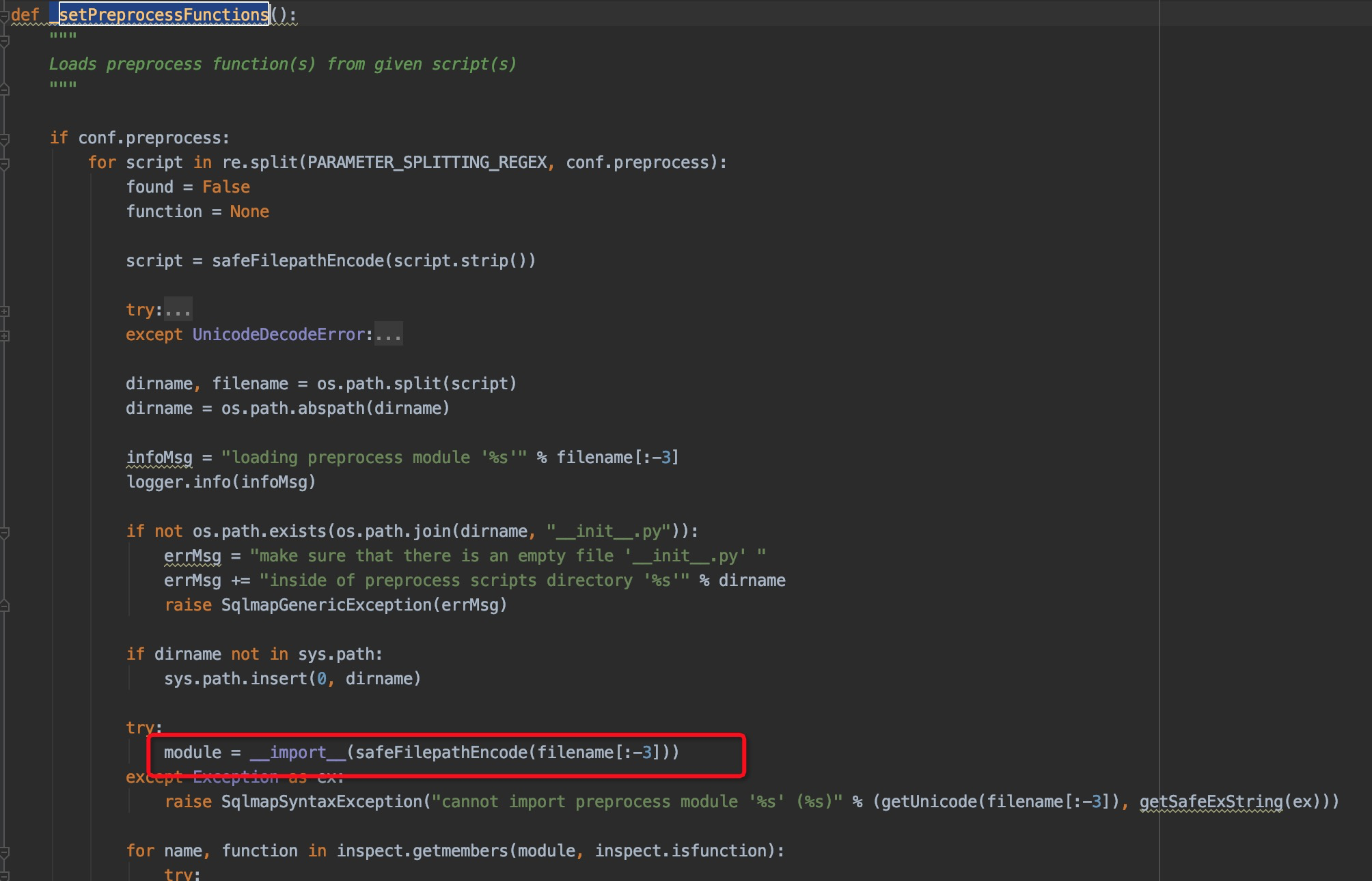Click 'UnicodeDecodeError' exception name

click(x=279, y=335)
